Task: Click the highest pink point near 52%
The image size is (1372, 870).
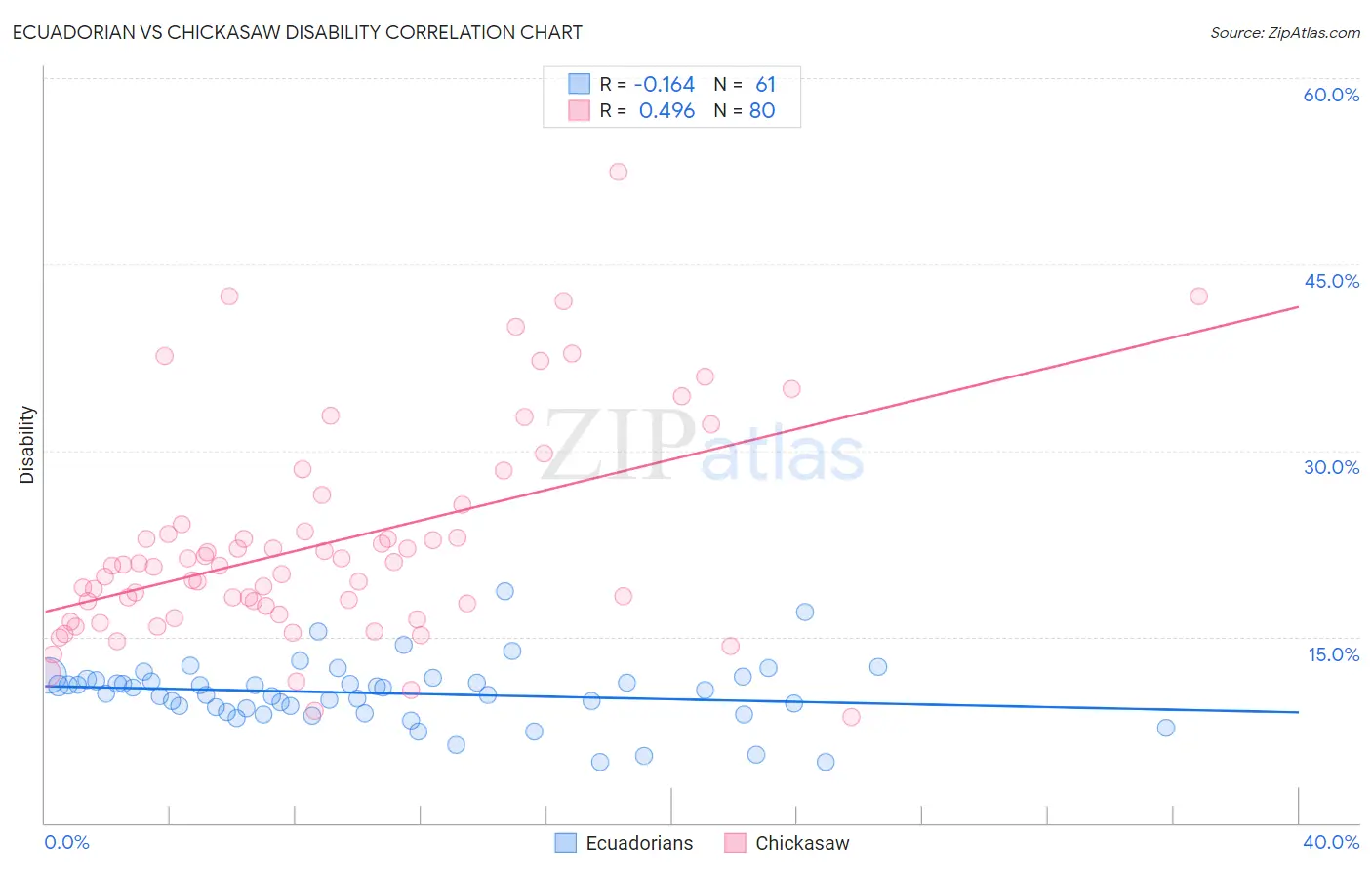Action: click(x=618, y=172)
